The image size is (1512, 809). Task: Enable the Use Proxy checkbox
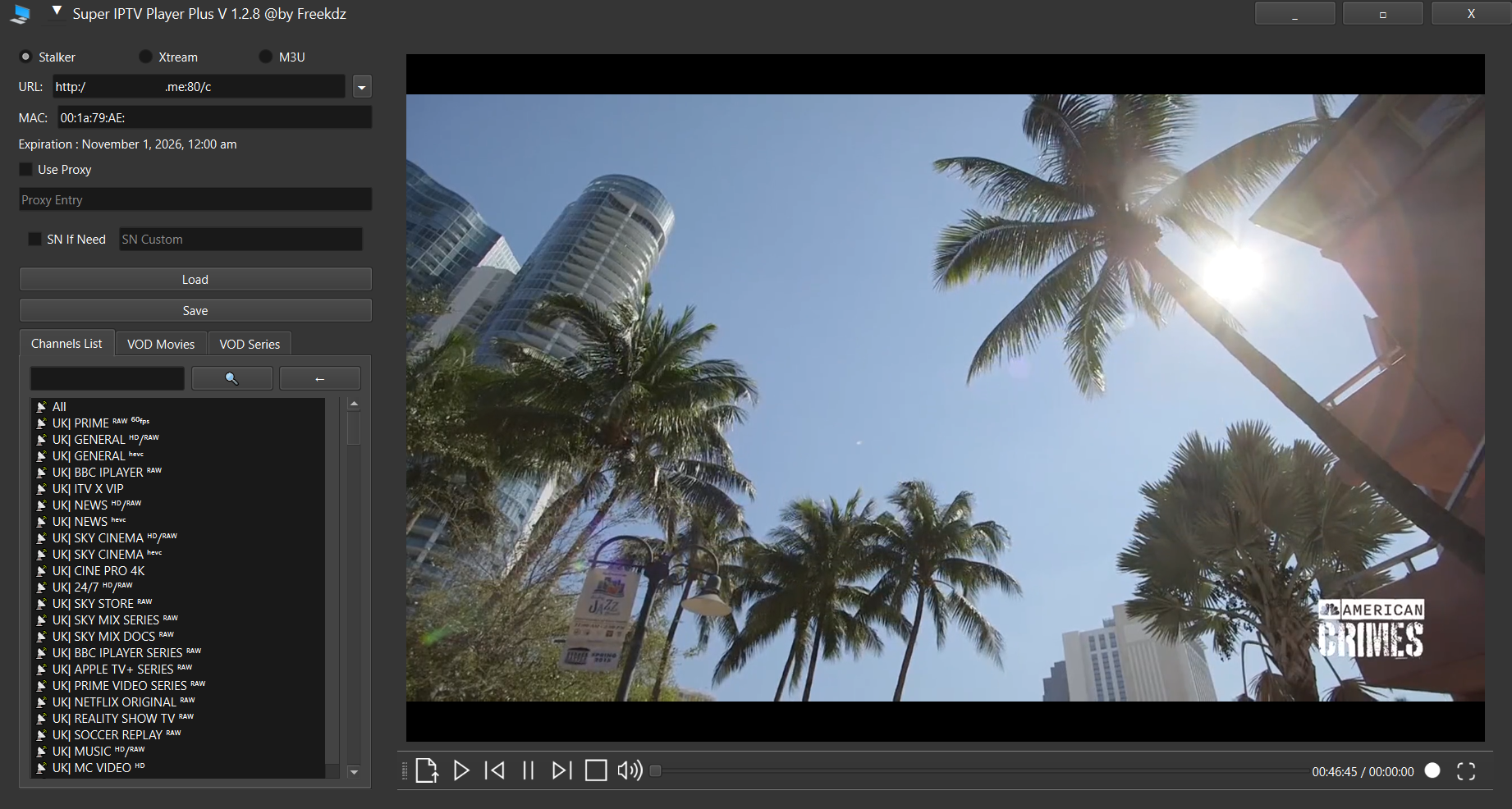pos(26,169)
